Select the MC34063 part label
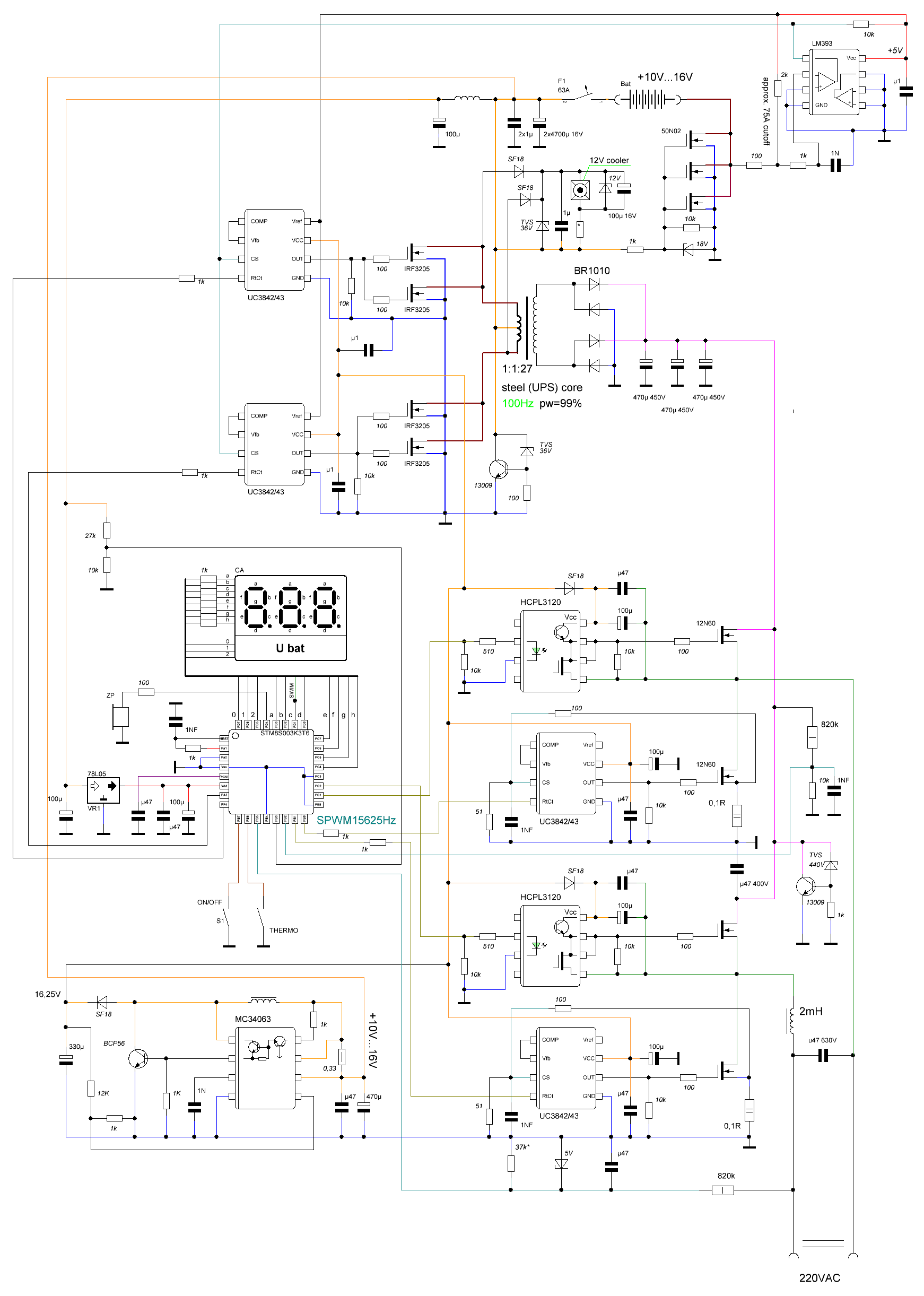This screenshot has width=924, height=1296. click(x=253, y=1019)
